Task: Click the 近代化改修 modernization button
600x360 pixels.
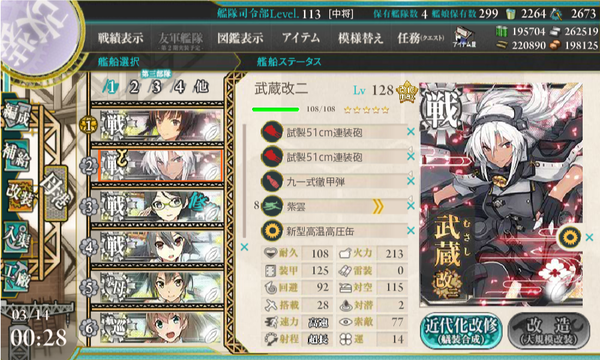Action: coord(461,331)
